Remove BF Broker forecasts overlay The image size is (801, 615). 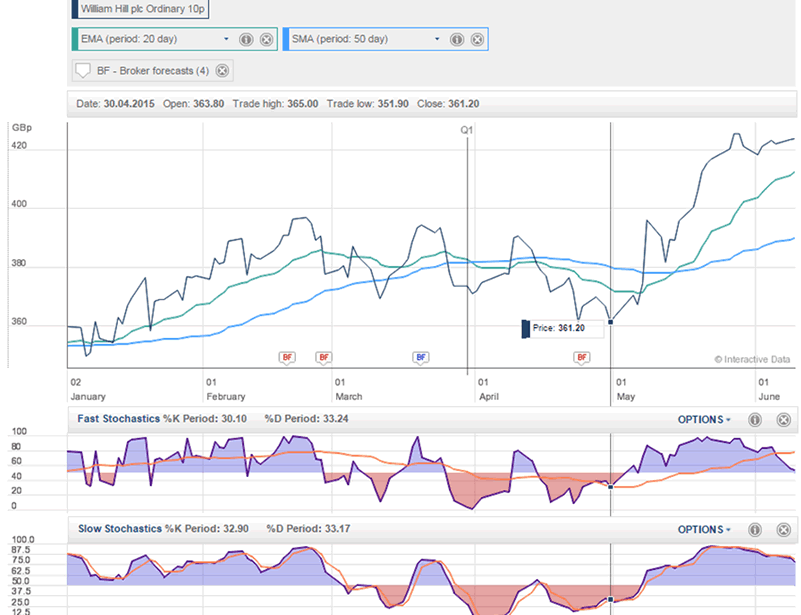tap(222, 70)
